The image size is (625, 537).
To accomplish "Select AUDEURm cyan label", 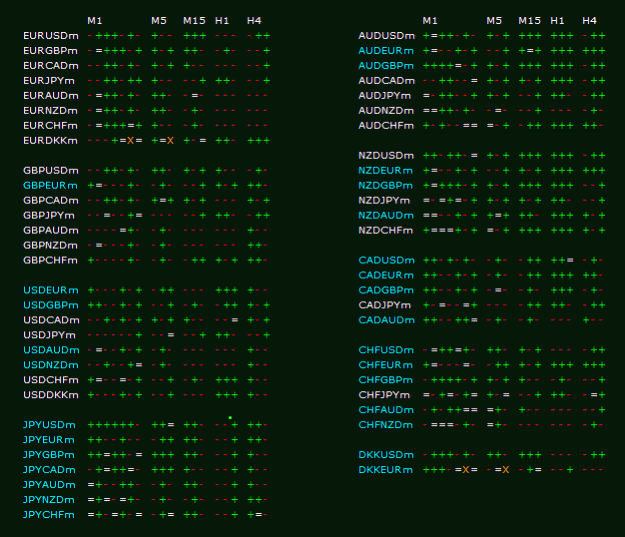I will (386, 51).
